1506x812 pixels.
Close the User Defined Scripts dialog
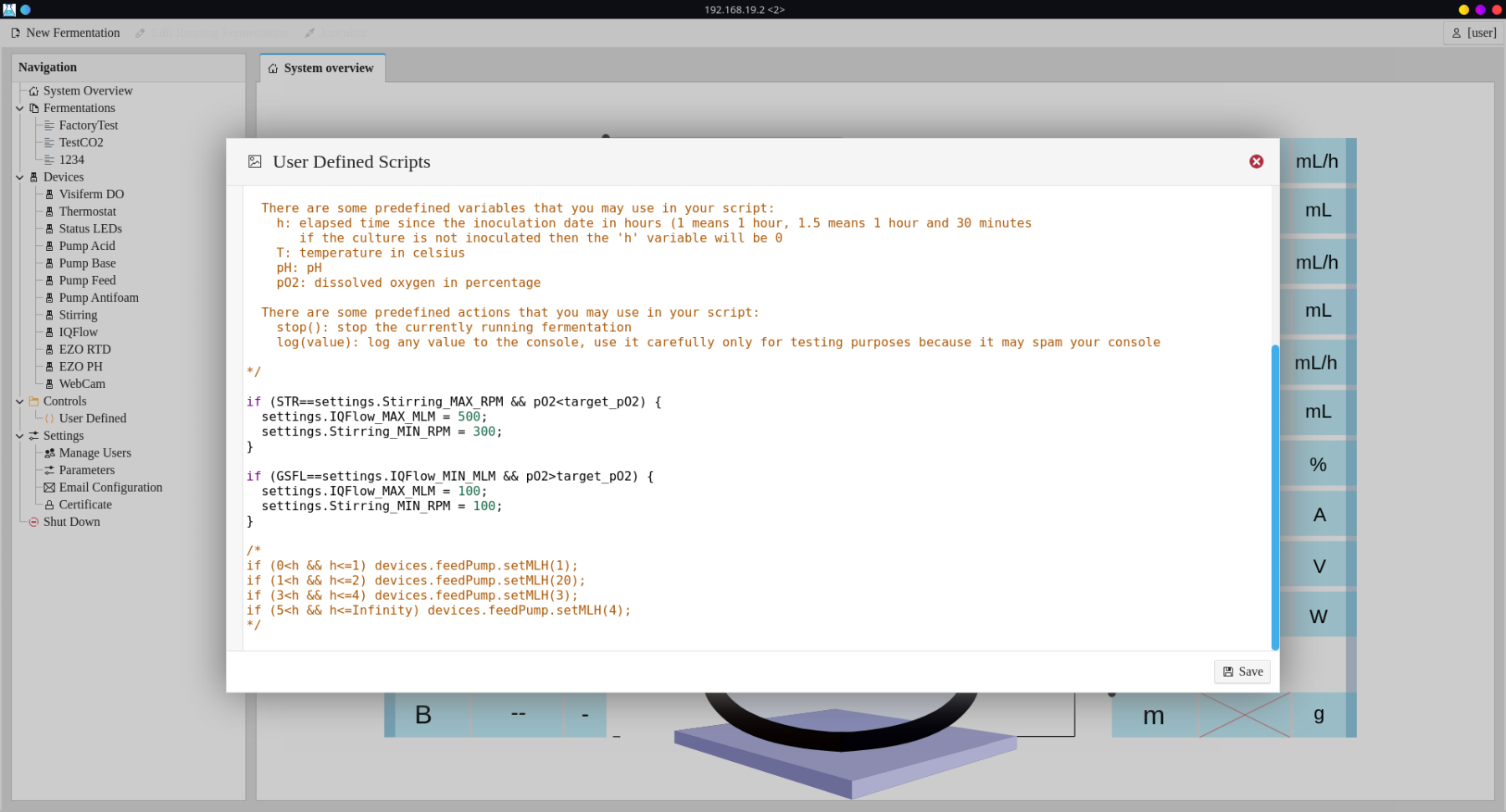1256,161
